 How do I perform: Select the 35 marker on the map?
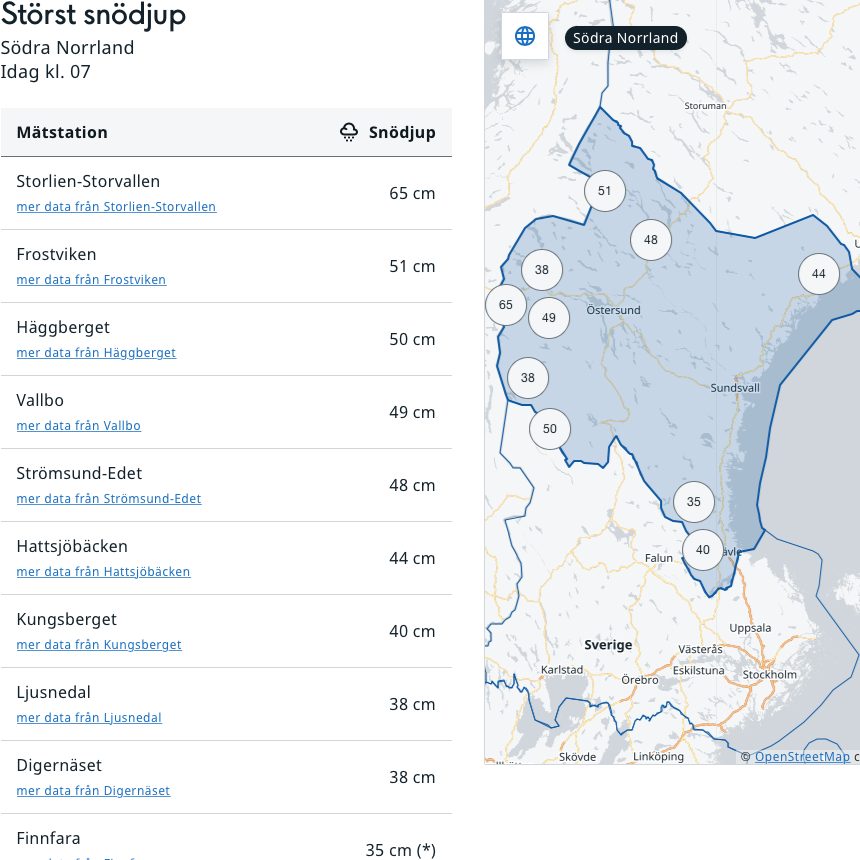(x=693, y=502)
